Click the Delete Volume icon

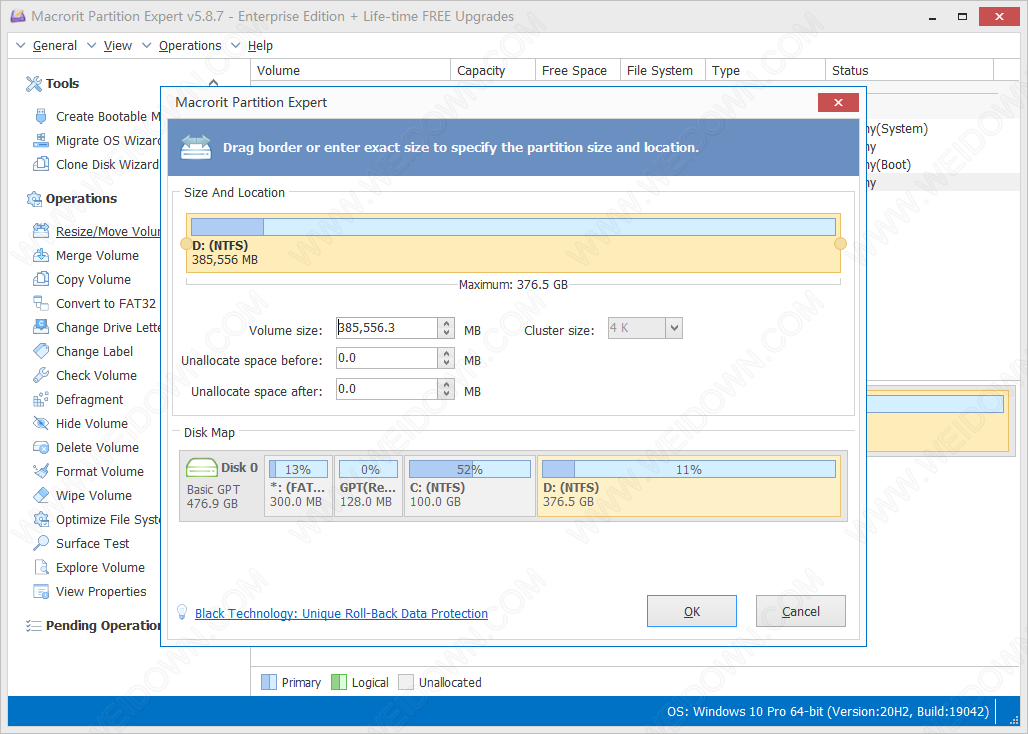click(40, 447)
